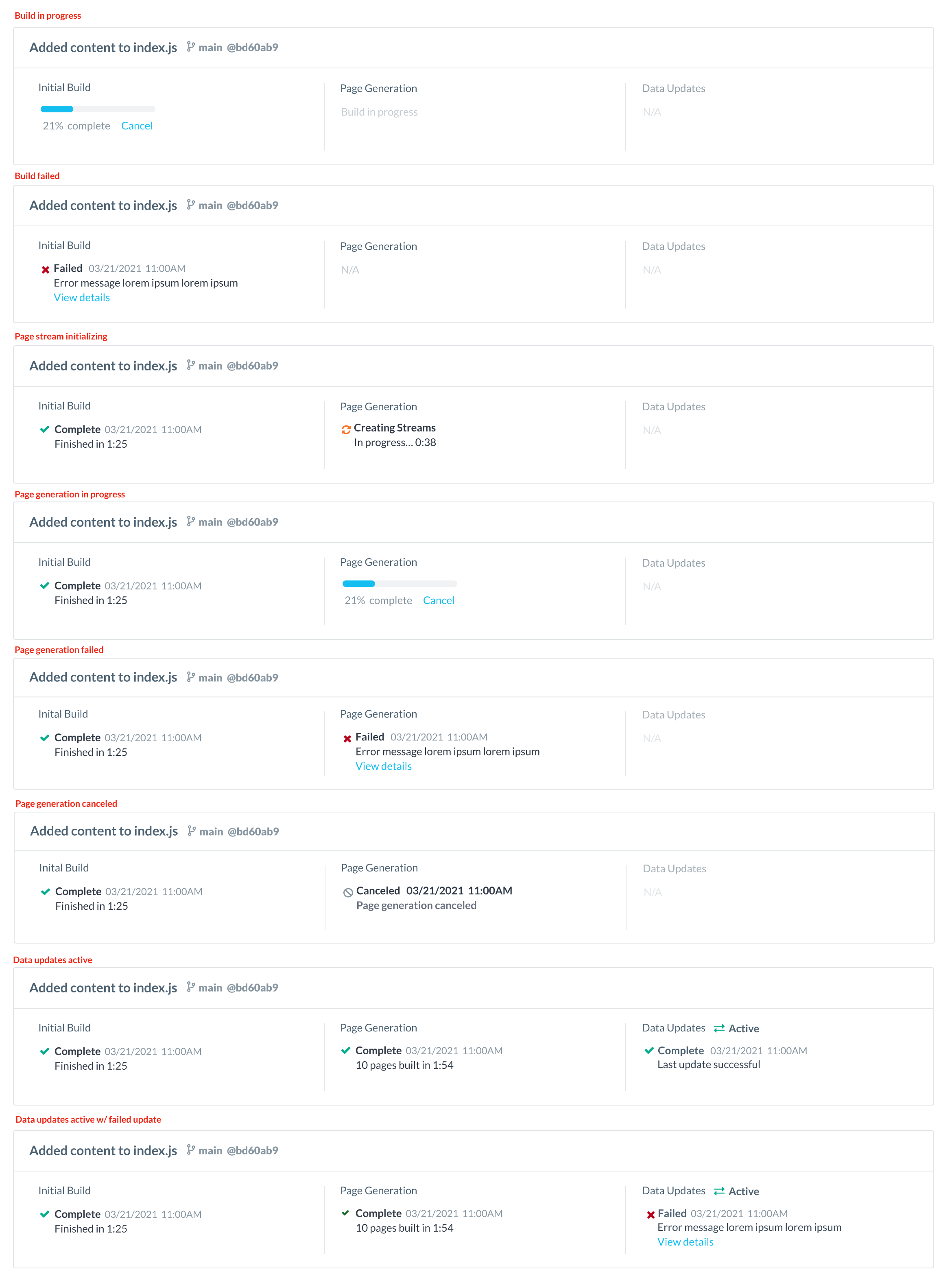The width and height of the screenshot is (952, 1270).
Task: Click the red X icon beside the failed Page Generation status
Action: (347, 738)
